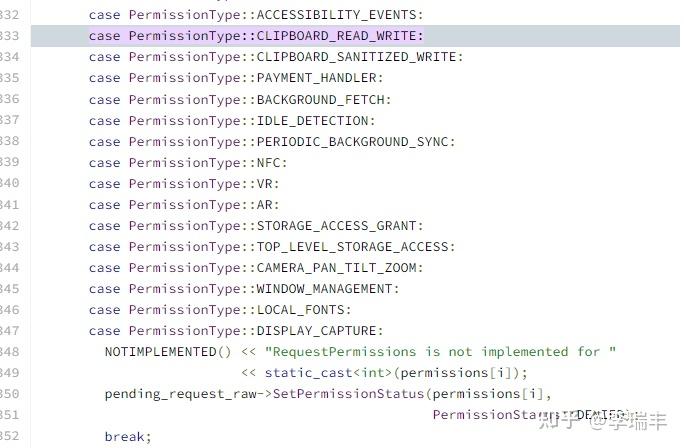Click line number 334 in the gutter
The height and width of the screenshot is (448, 684).
click(x=12, y=57)
